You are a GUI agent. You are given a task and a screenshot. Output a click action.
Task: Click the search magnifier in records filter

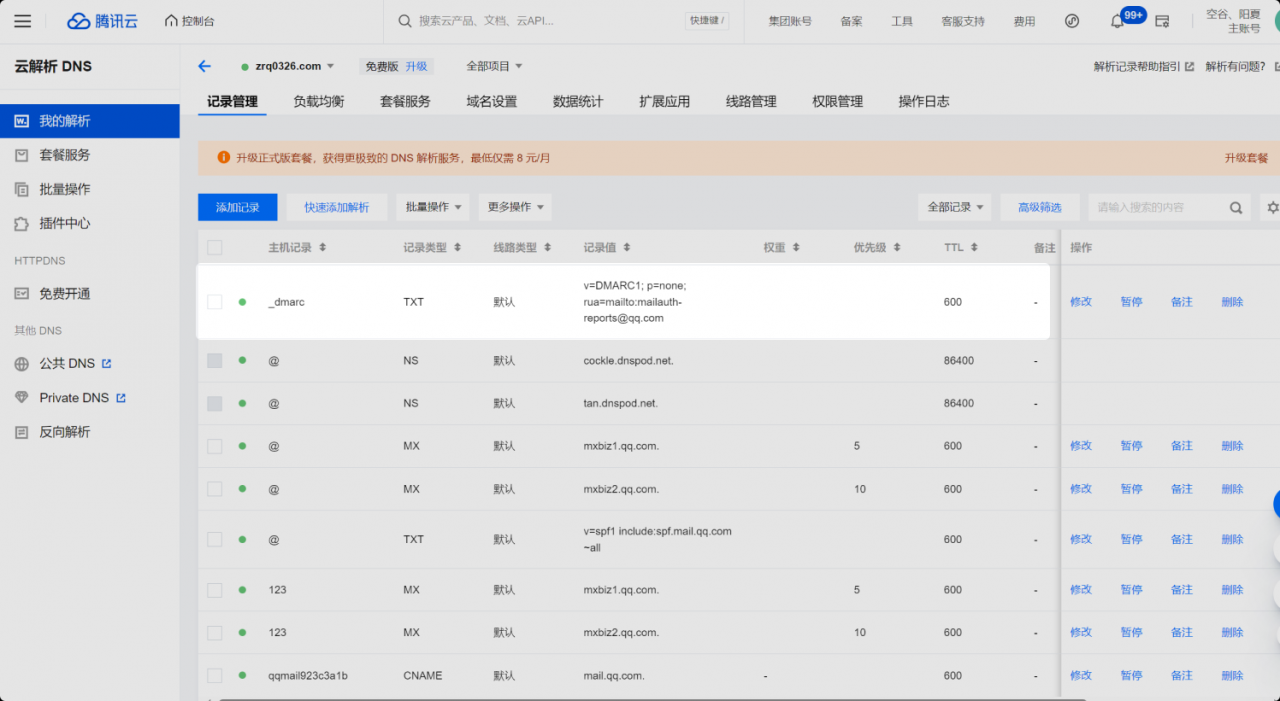click(1236, 208)
